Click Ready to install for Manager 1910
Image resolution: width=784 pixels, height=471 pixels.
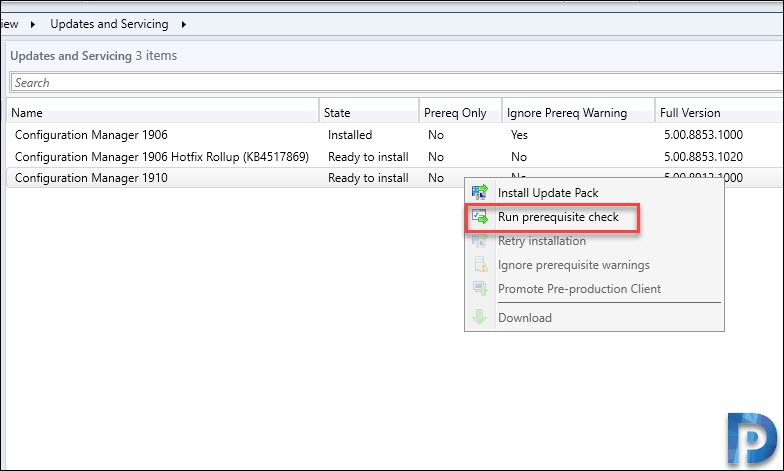[x=368, y=178]
